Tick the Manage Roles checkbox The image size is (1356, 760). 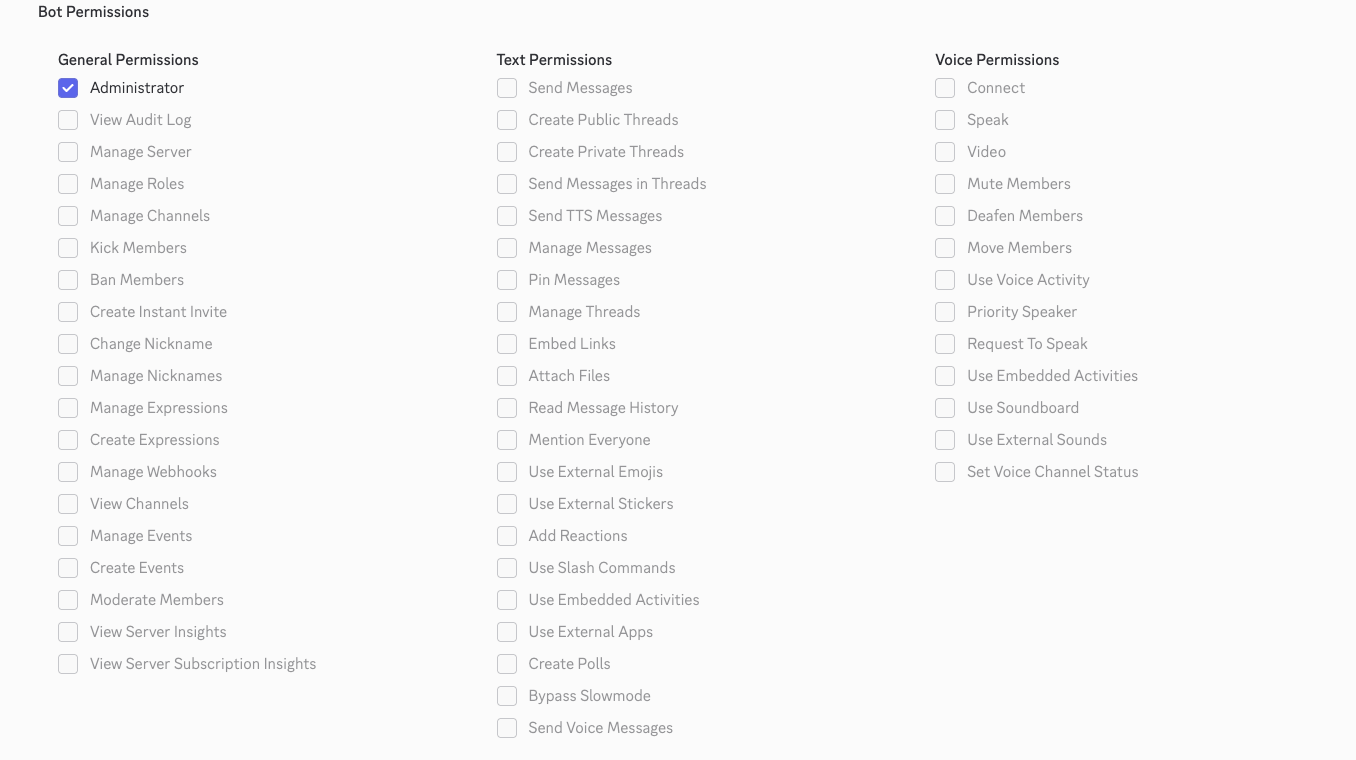pos(68,184)
